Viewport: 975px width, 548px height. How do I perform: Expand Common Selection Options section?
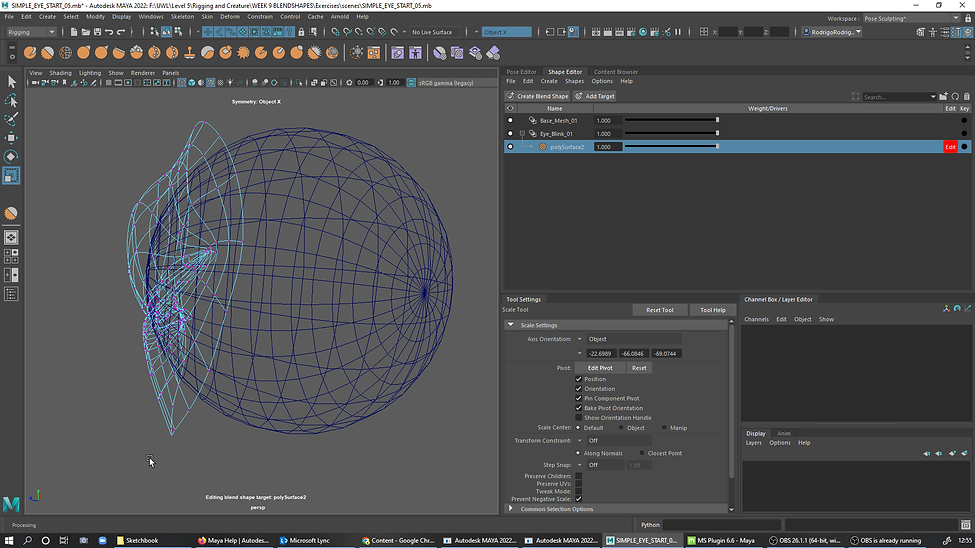tap(511, 509)
